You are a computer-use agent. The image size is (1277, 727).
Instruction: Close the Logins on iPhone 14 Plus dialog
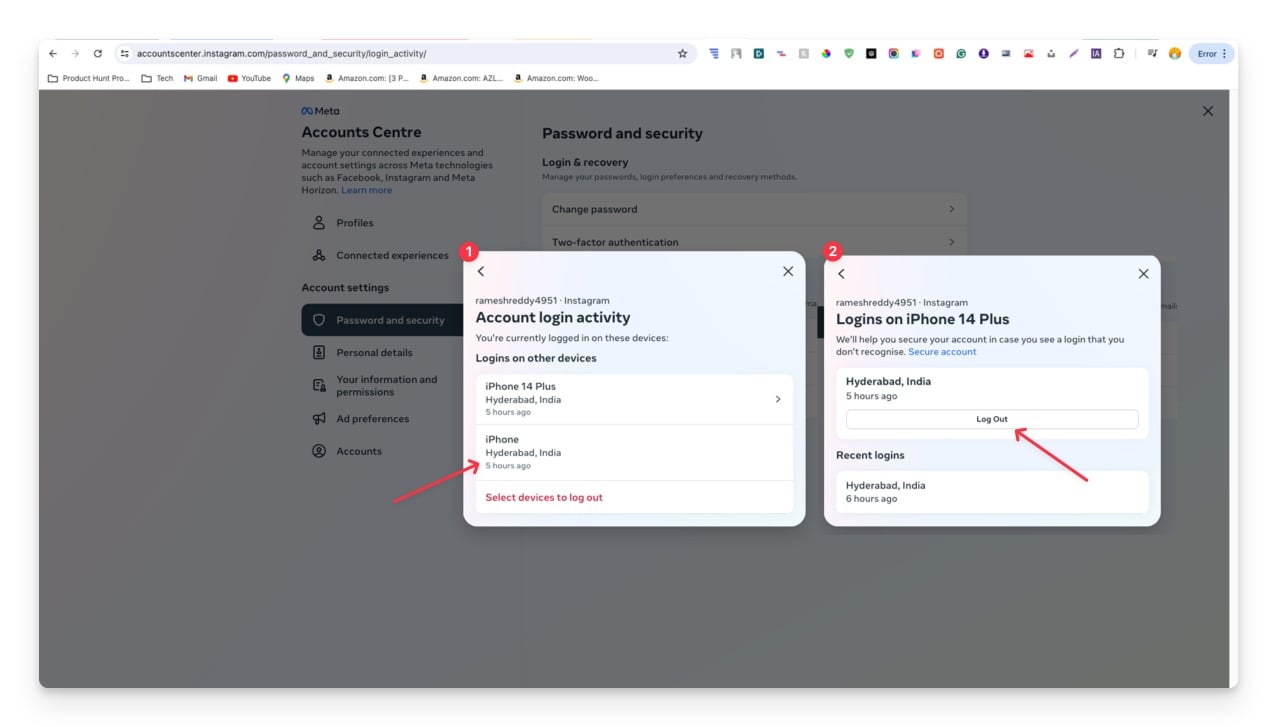[x=1143, y=274]
